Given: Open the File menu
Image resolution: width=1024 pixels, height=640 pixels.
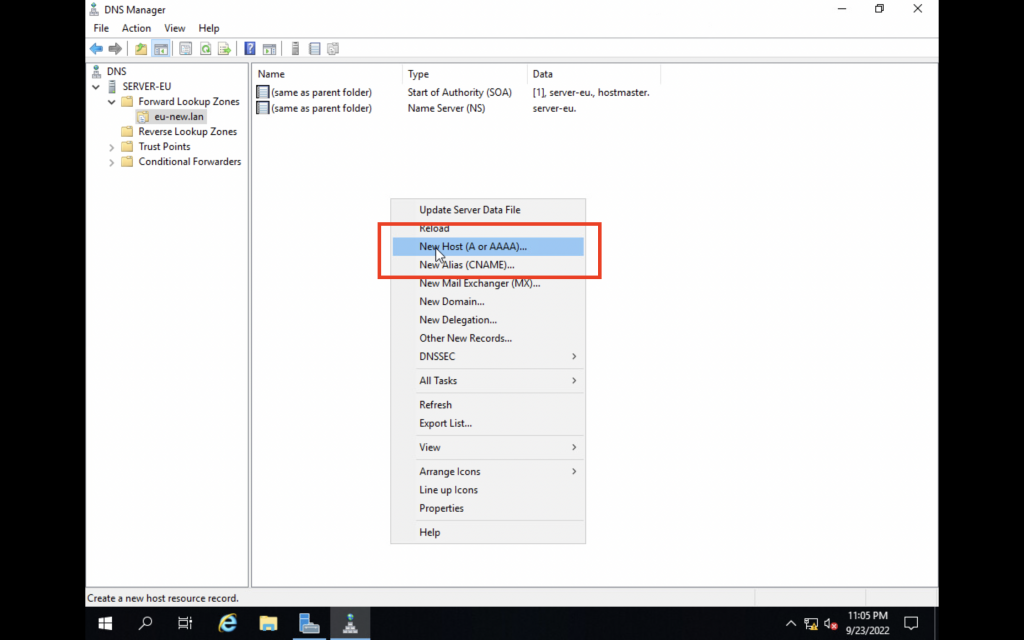Looking at the screenshot, I should click(101, 28).
